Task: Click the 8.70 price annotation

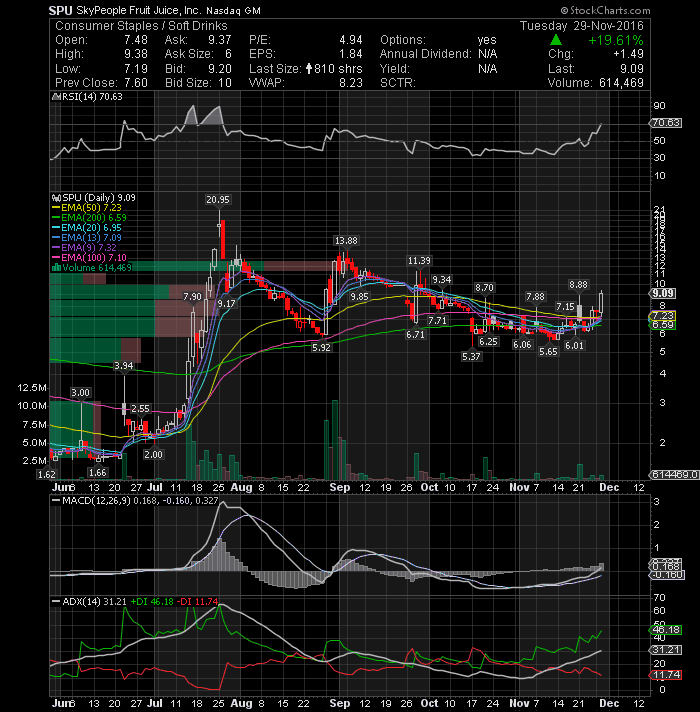Action: (x=484, y=287)
